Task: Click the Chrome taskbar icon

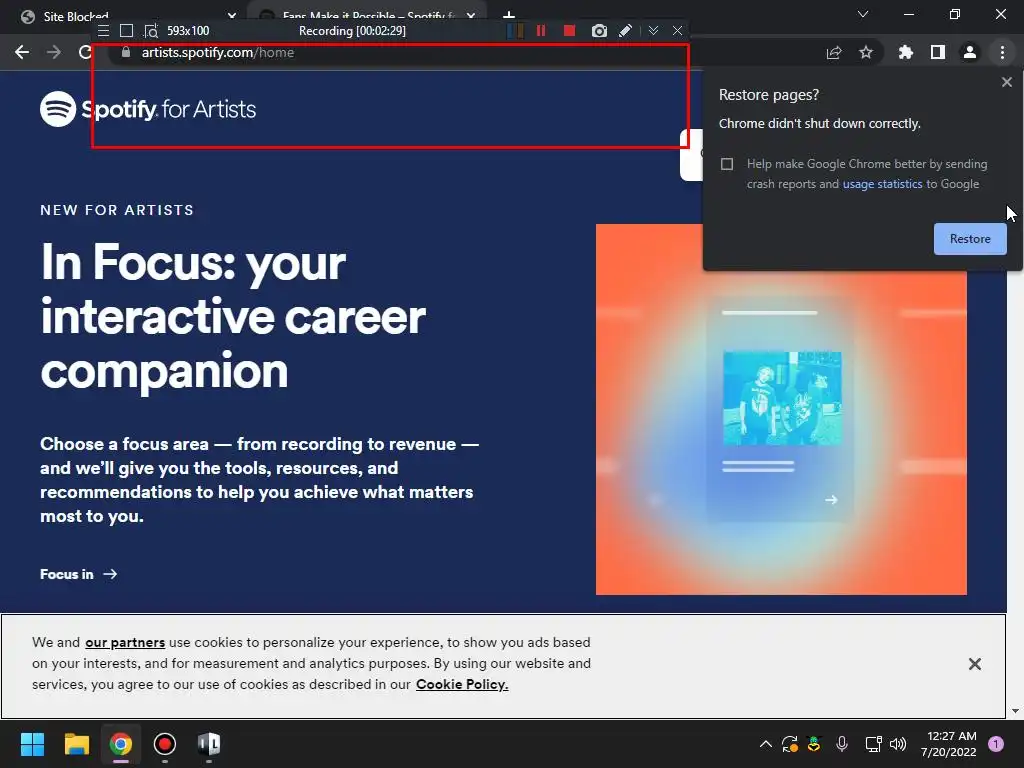Action: point(121,744)
